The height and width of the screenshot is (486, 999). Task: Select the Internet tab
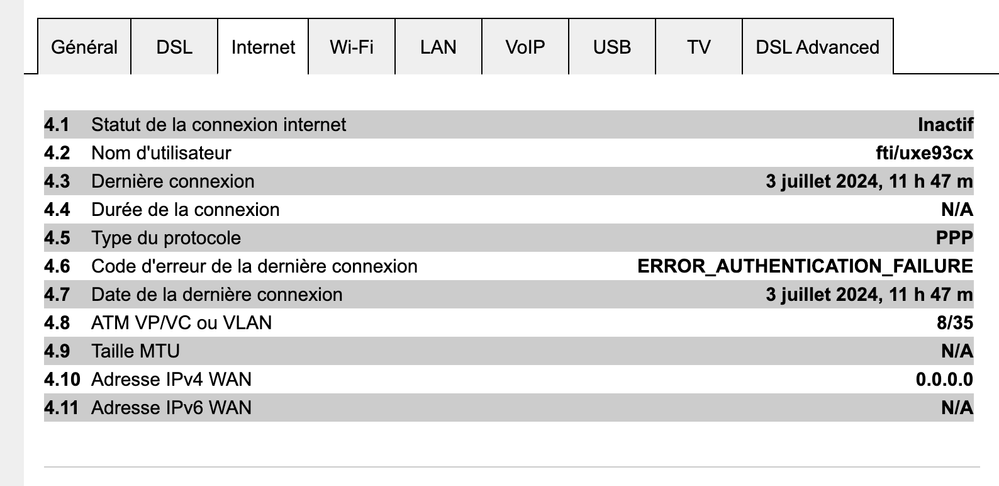[263, 47]
